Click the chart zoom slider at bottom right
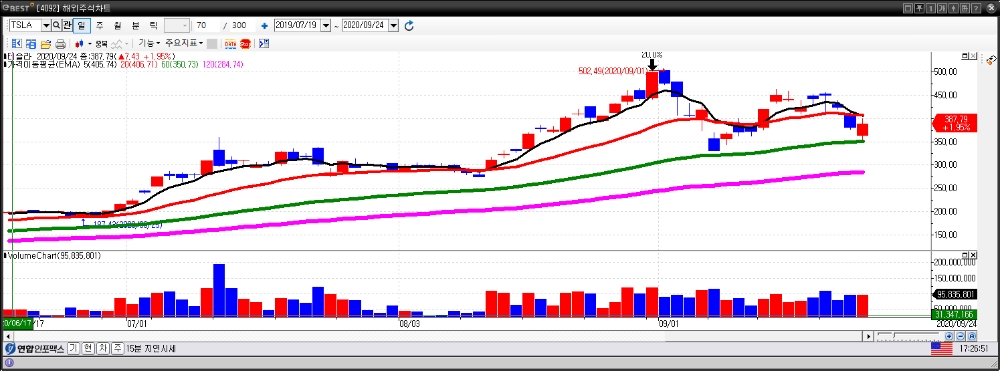The height and width of the screenshot is (371, 1000). 909,335
